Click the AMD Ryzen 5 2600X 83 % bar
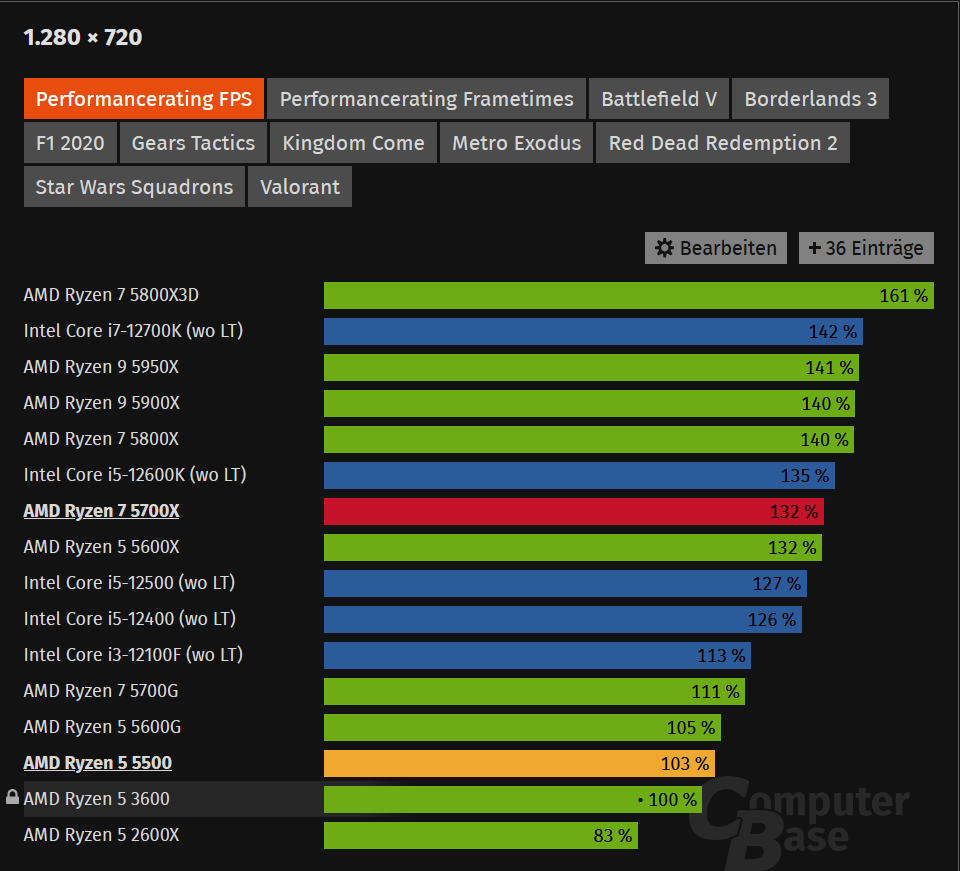Image resolution: width=960 pixels, height=871 pixels. click(481, 835)
